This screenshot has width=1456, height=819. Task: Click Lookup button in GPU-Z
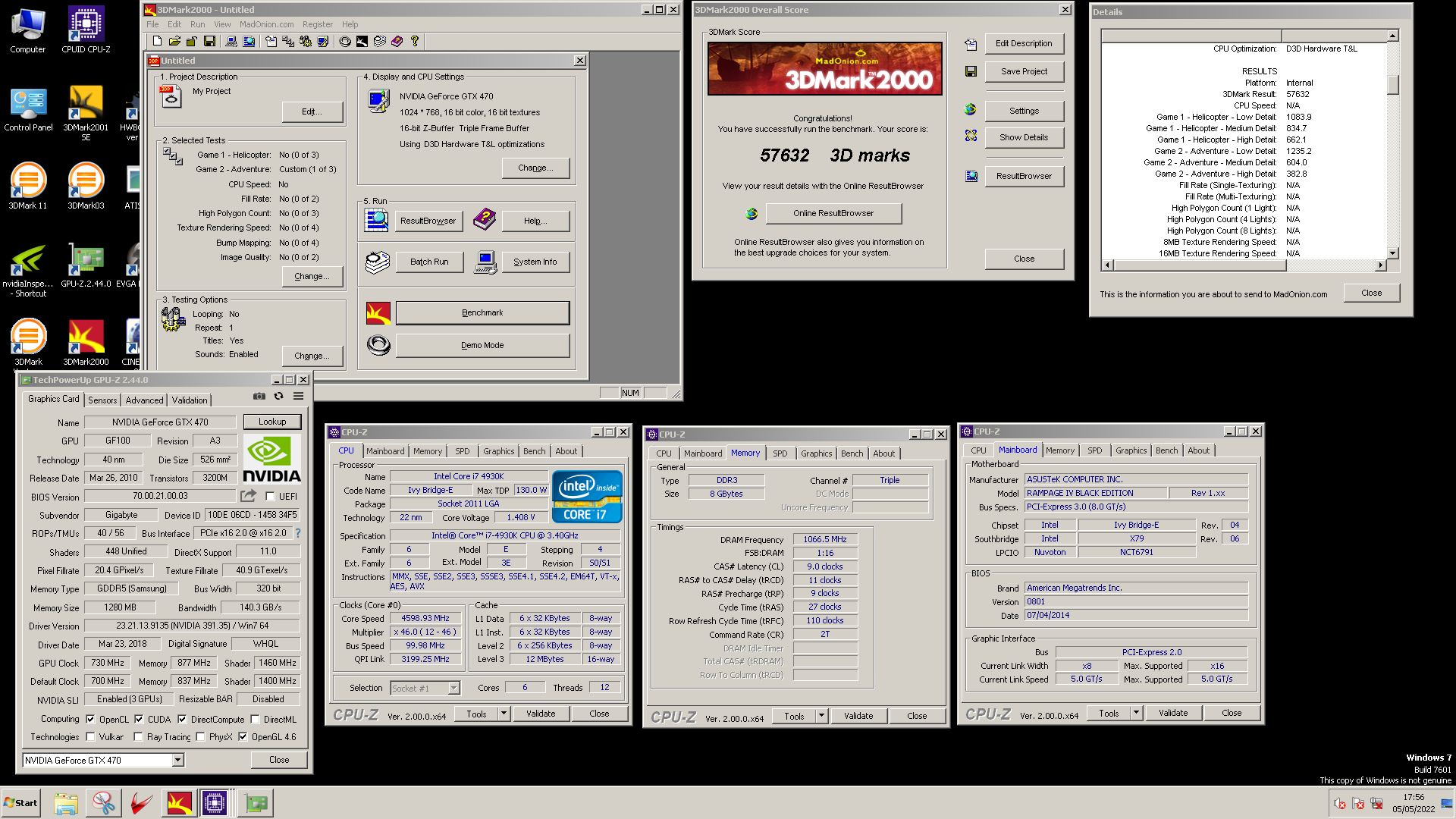pos(272,422)
